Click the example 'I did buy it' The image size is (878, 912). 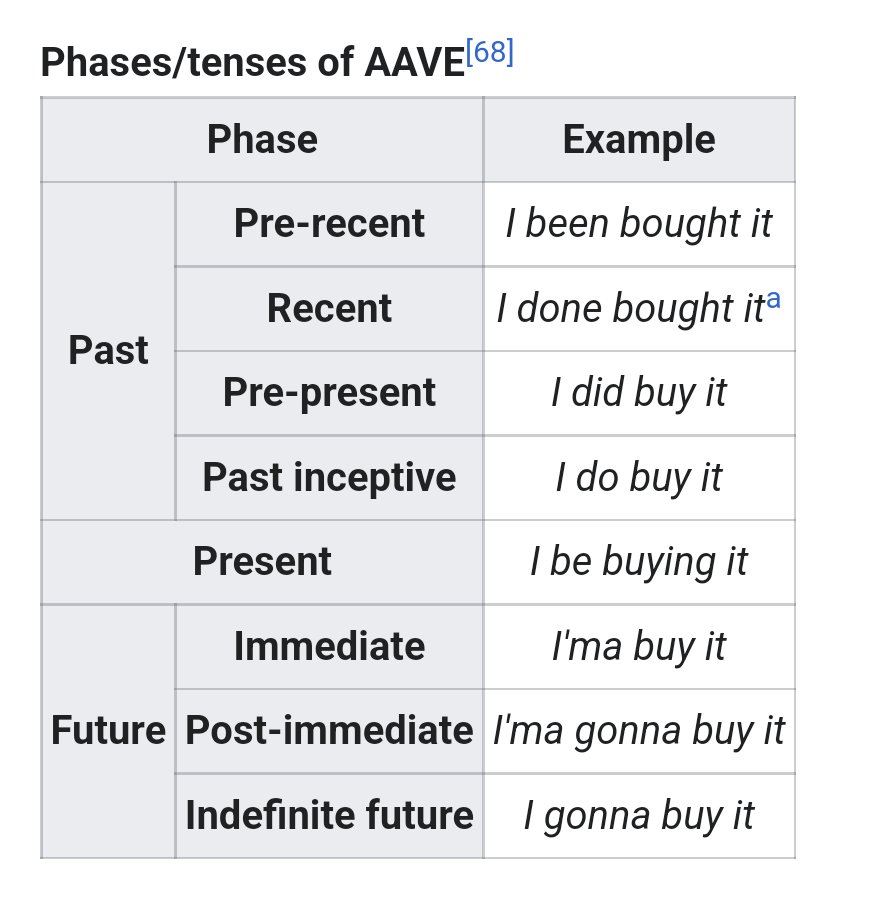[x=639, y=393]
